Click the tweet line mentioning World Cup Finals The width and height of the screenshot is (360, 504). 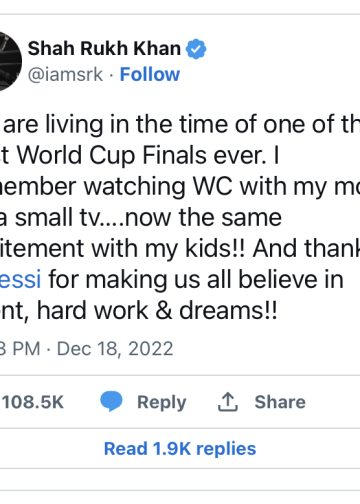point(140,156)
